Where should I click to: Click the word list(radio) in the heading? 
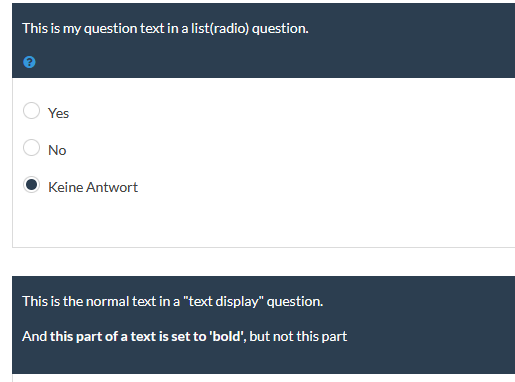click(x=220, y=29)
